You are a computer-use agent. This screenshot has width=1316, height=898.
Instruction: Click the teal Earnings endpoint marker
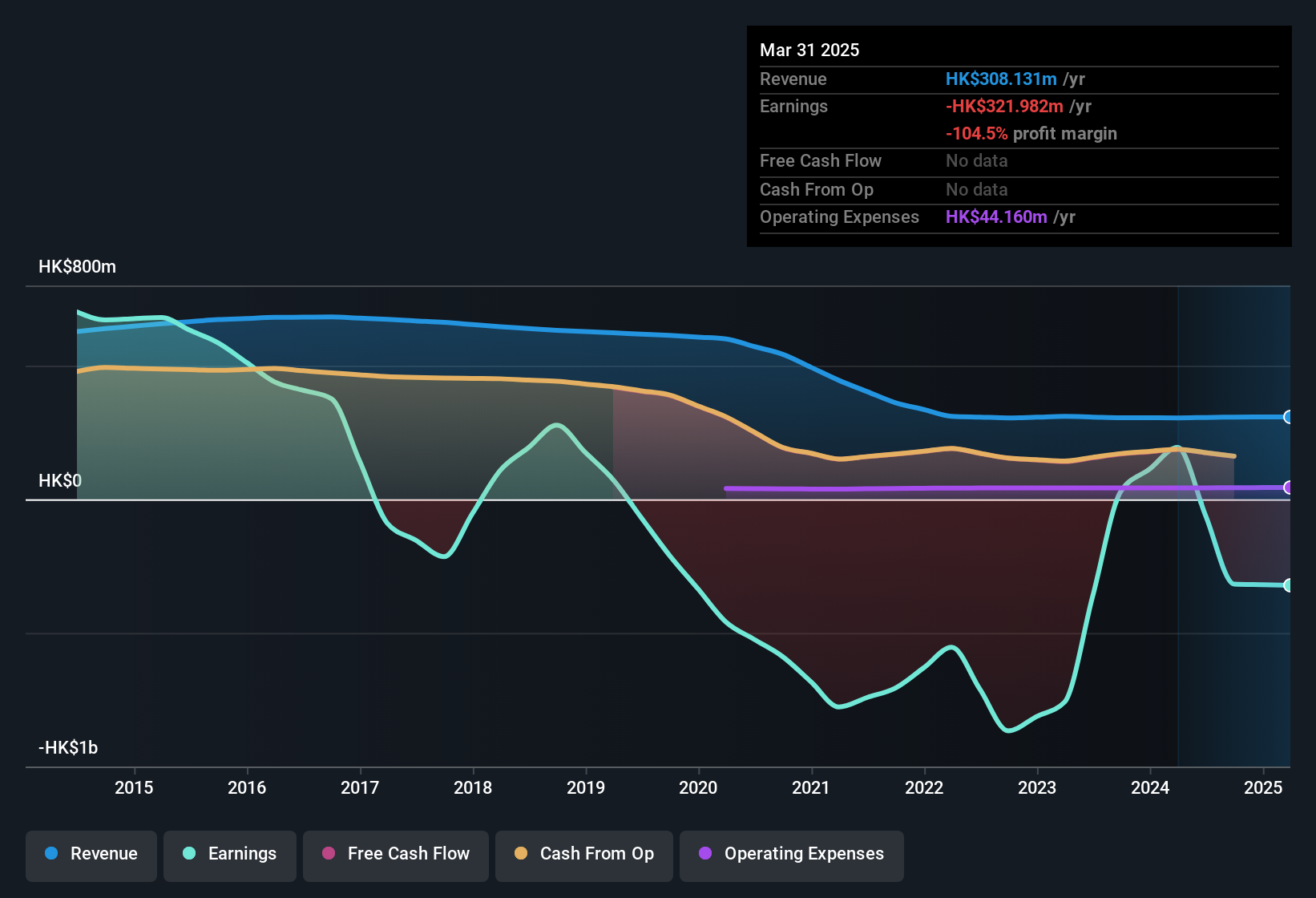[1289, 585]
